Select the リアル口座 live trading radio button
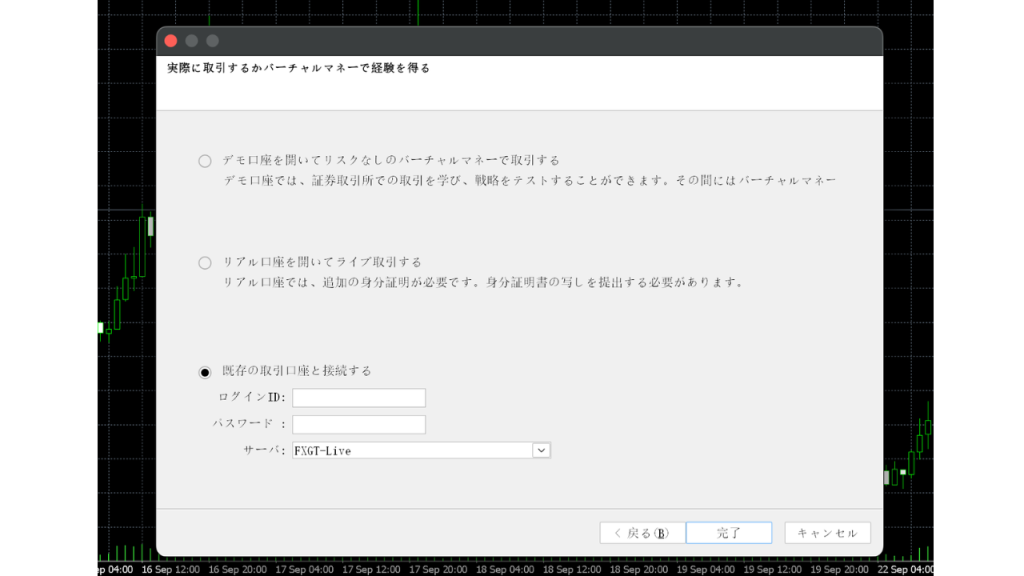This screenshot has height=576, width=1024. click(x=206, y=261)
